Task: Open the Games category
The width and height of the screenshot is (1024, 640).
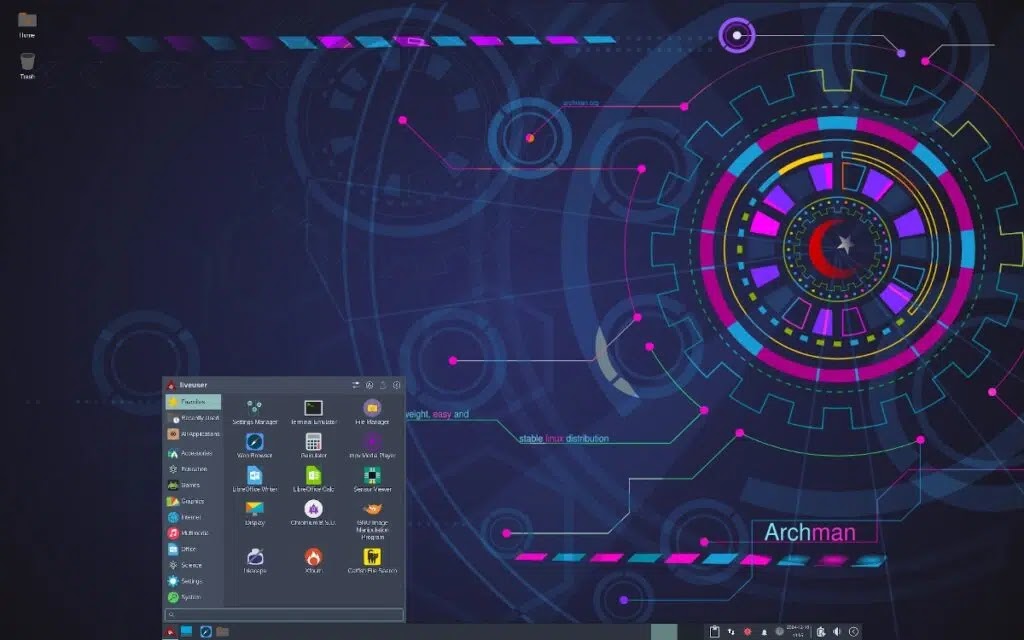Action: click(193, 485)
